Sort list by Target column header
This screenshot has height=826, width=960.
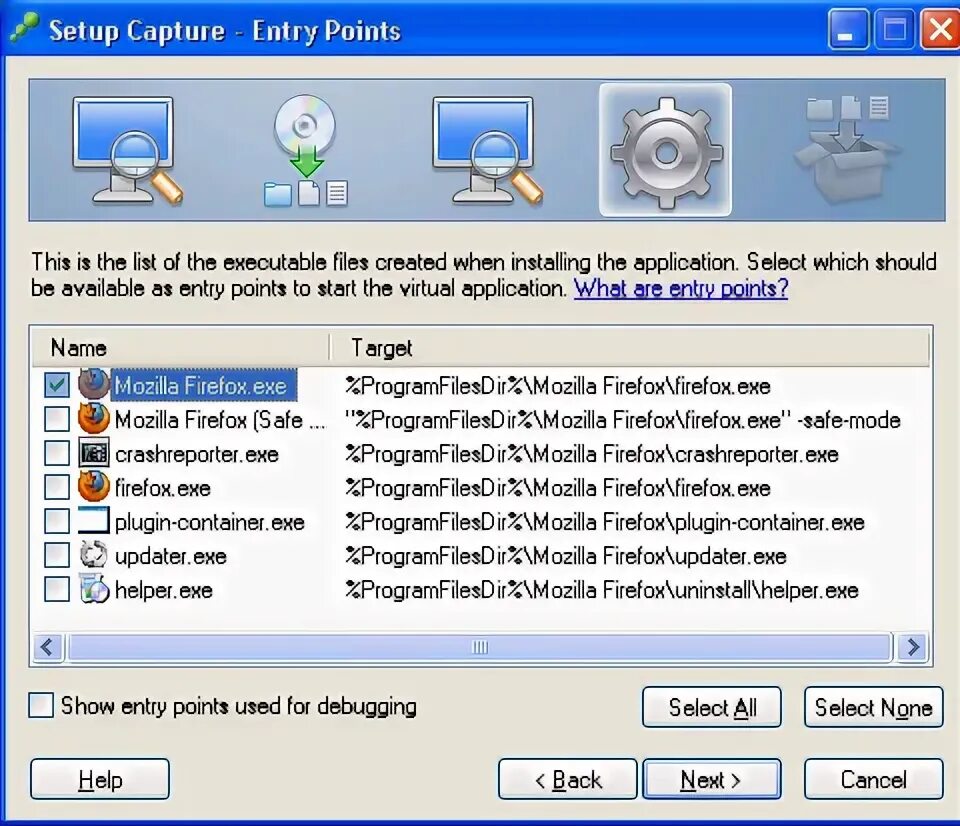click(629, 348)
